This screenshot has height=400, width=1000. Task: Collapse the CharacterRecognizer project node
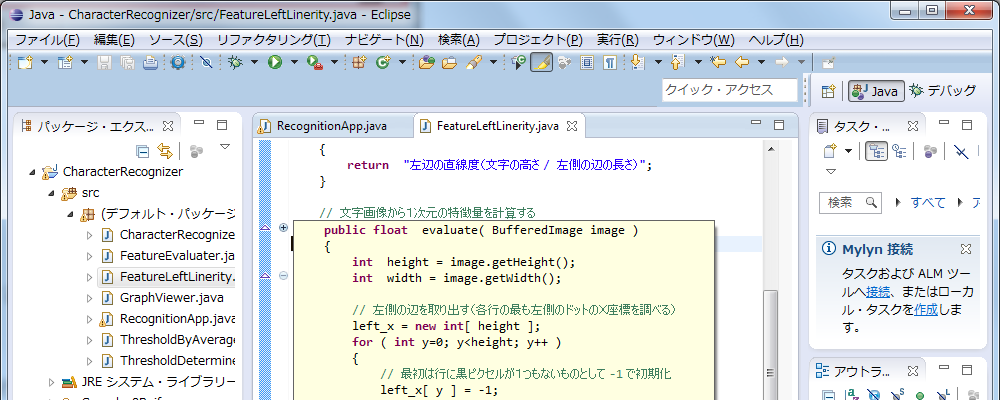coord(33,172)
